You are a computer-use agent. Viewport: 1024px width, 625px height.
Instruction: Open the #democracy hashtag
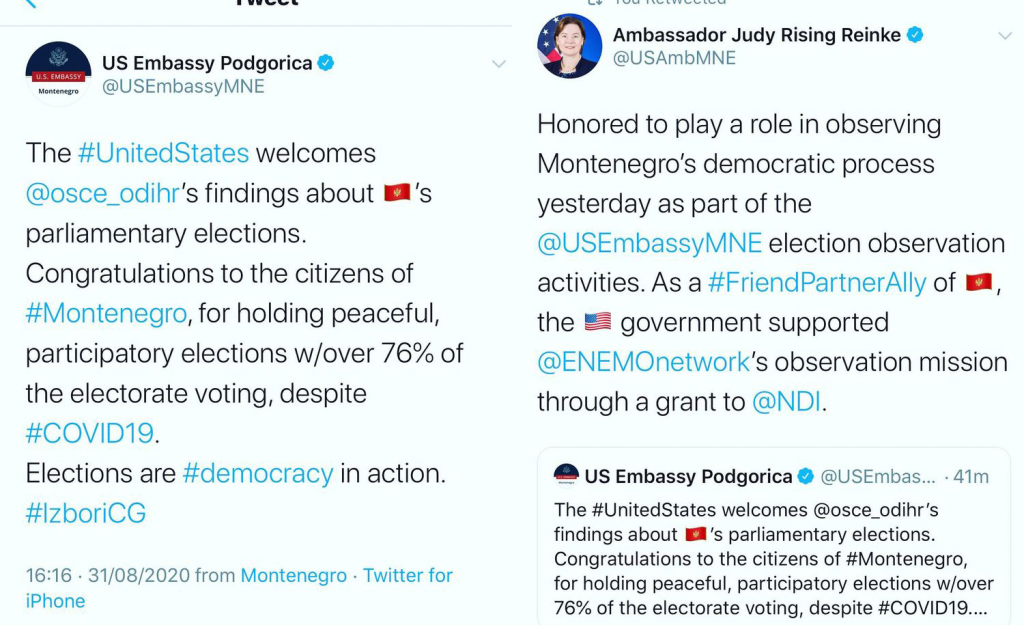[258, 473]
